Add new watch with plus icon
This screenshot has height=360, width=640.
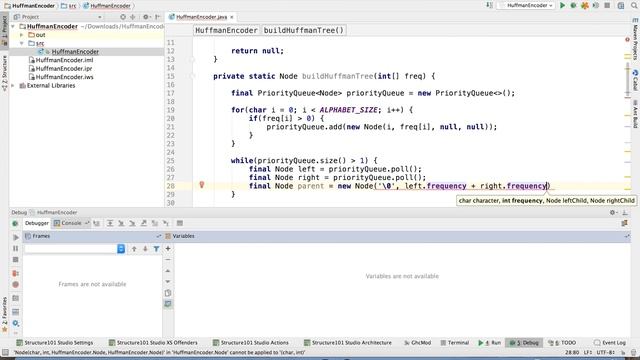[168, 249]
